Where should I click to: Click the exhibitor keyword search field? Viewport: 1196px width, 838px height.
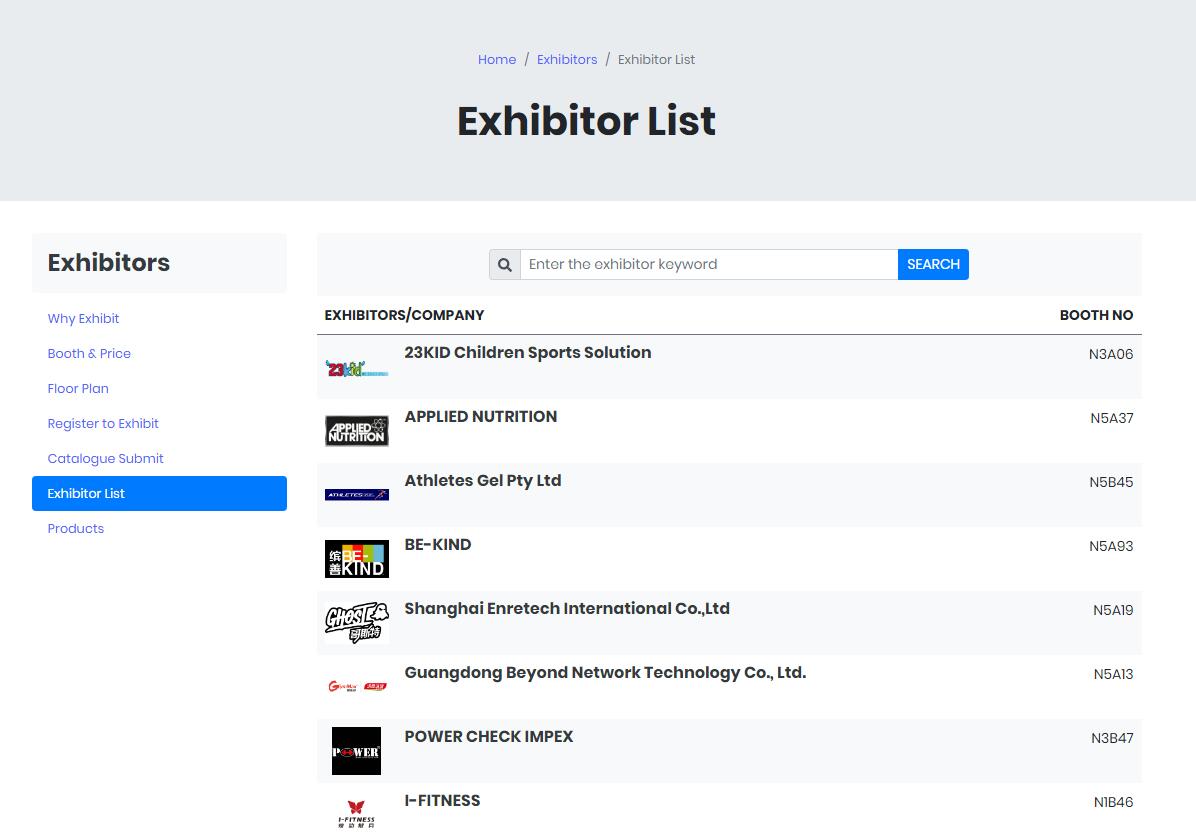[709, 265]
